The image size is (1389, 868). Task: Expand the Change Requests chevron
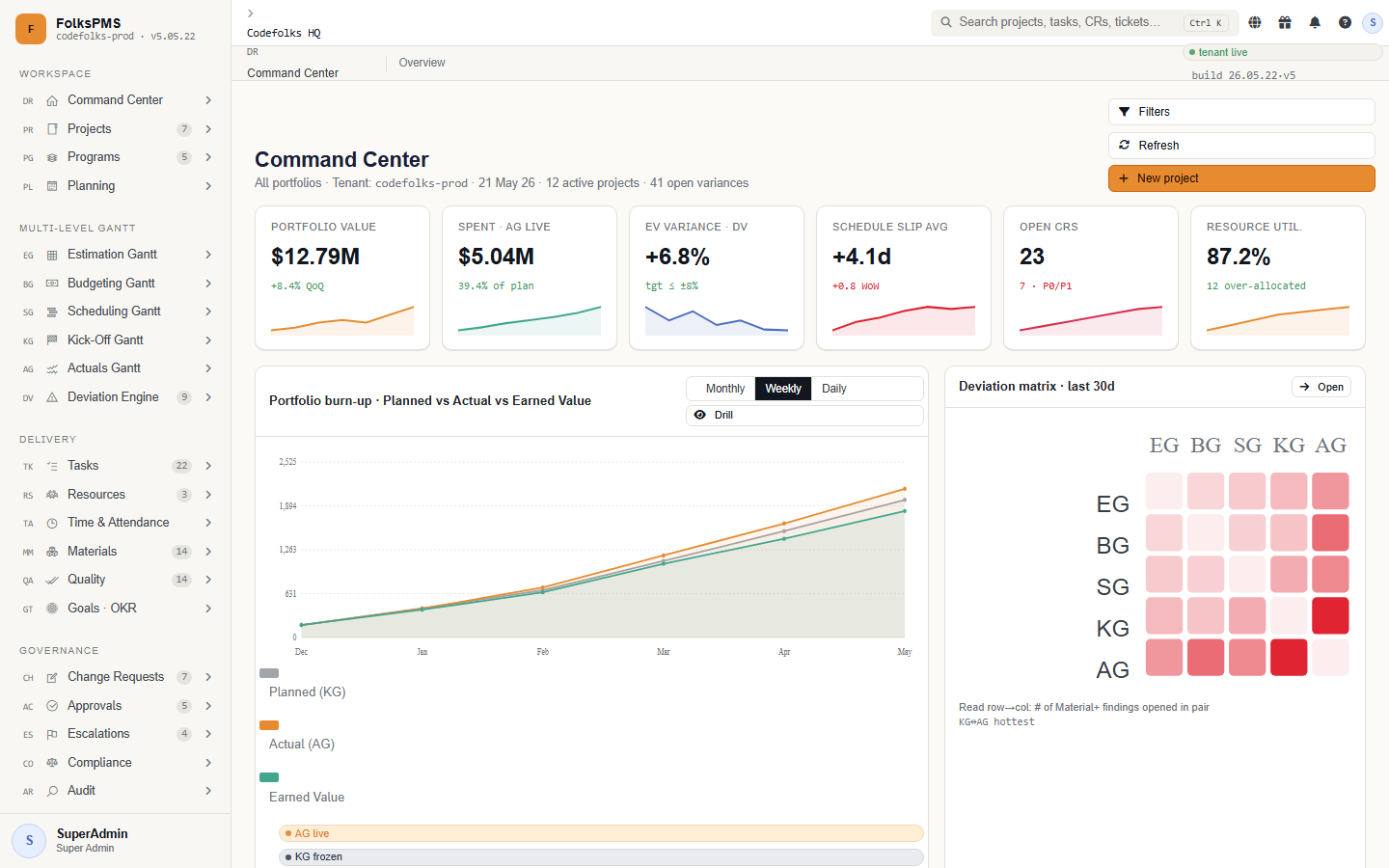pyautogui.click(x=208, y=677)
